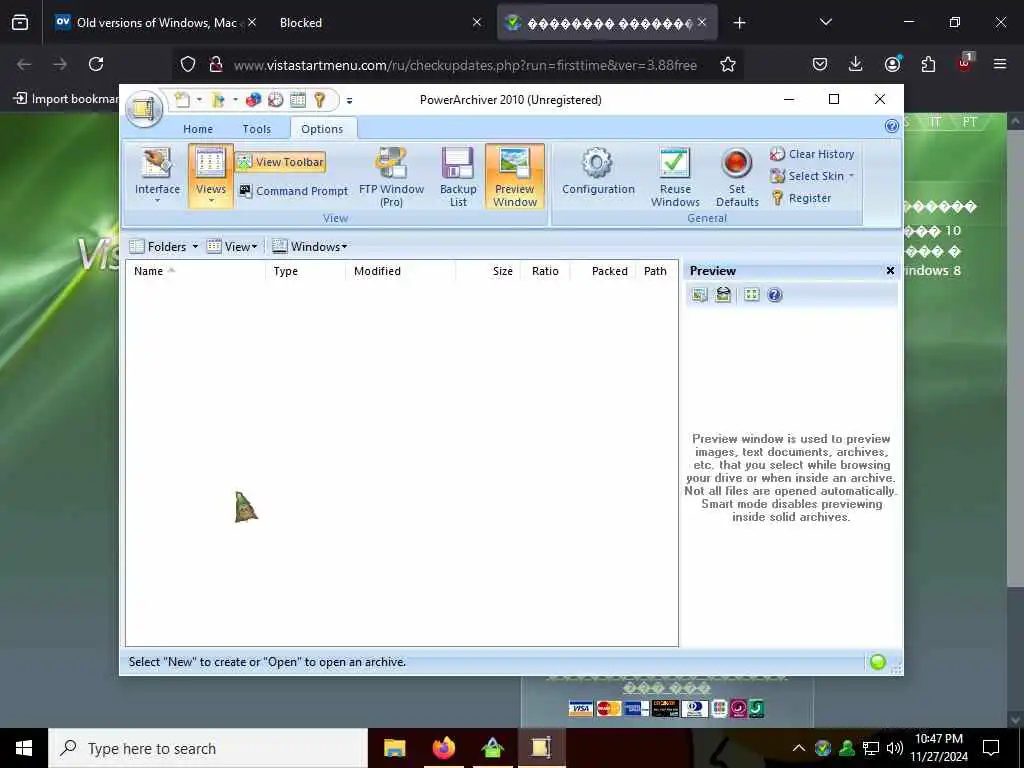Sort the file list by Type column
The width and height of the screenshot is (1024, 768).
click(305, 271)
